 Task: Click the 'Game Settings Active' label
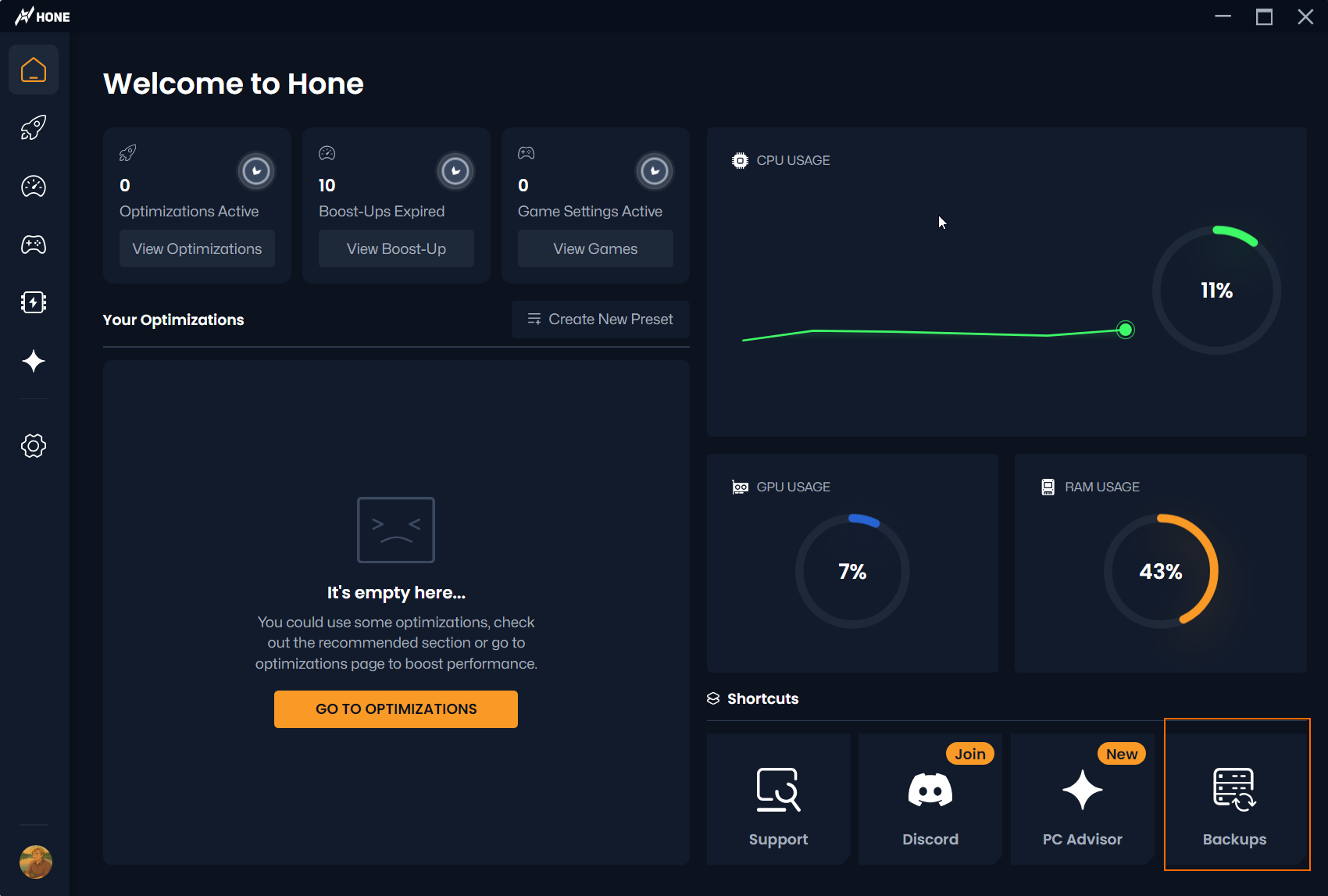pyautogui.click(x=590, y=212)
